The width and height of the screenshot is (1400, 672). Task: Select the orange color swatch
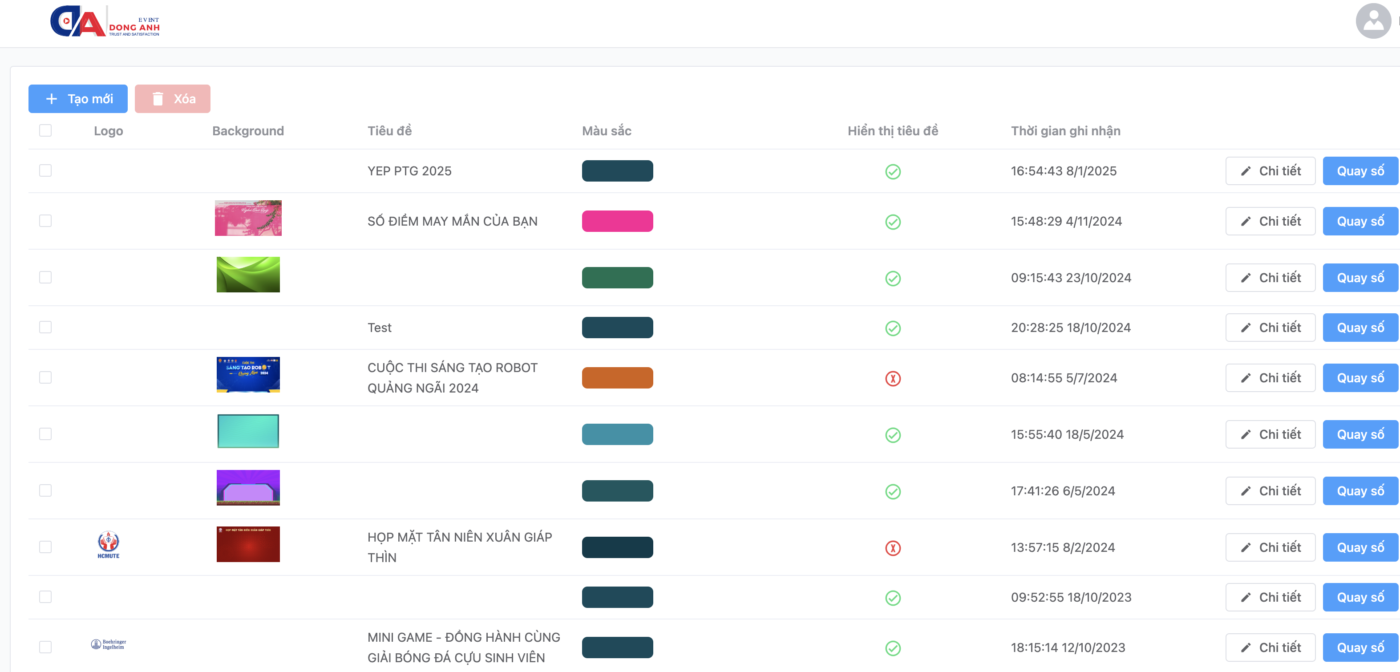[x=617, y=378]
